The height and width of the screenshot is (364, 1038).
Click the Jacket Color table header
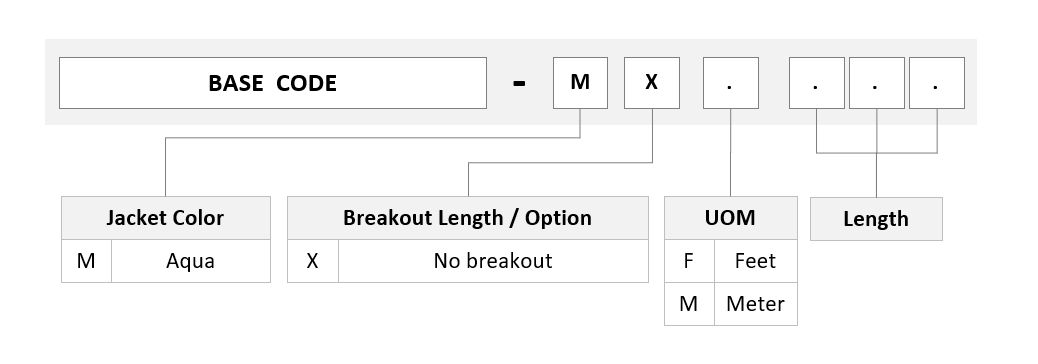165,218
